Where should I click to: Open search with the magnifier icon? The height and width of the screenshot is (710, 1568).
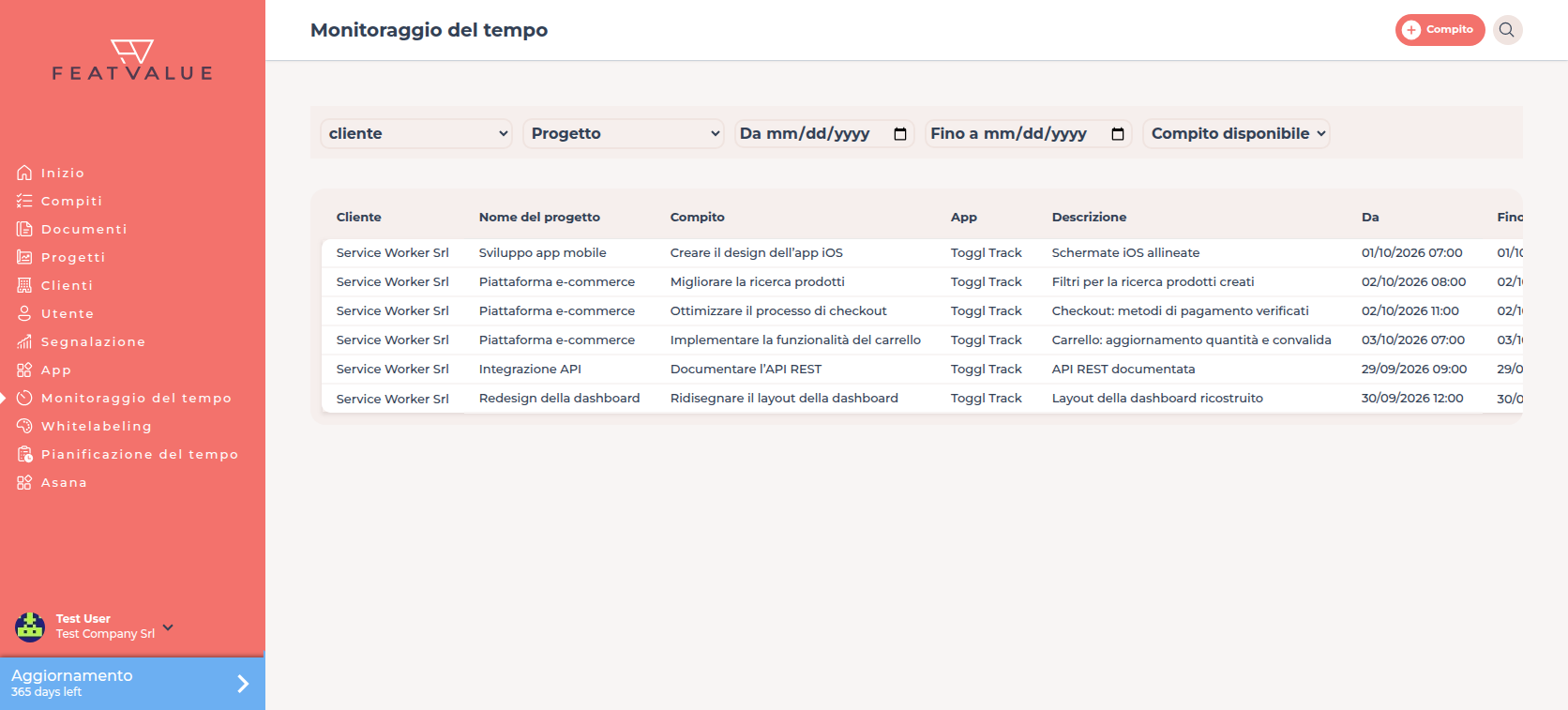tap(1507, 30)
